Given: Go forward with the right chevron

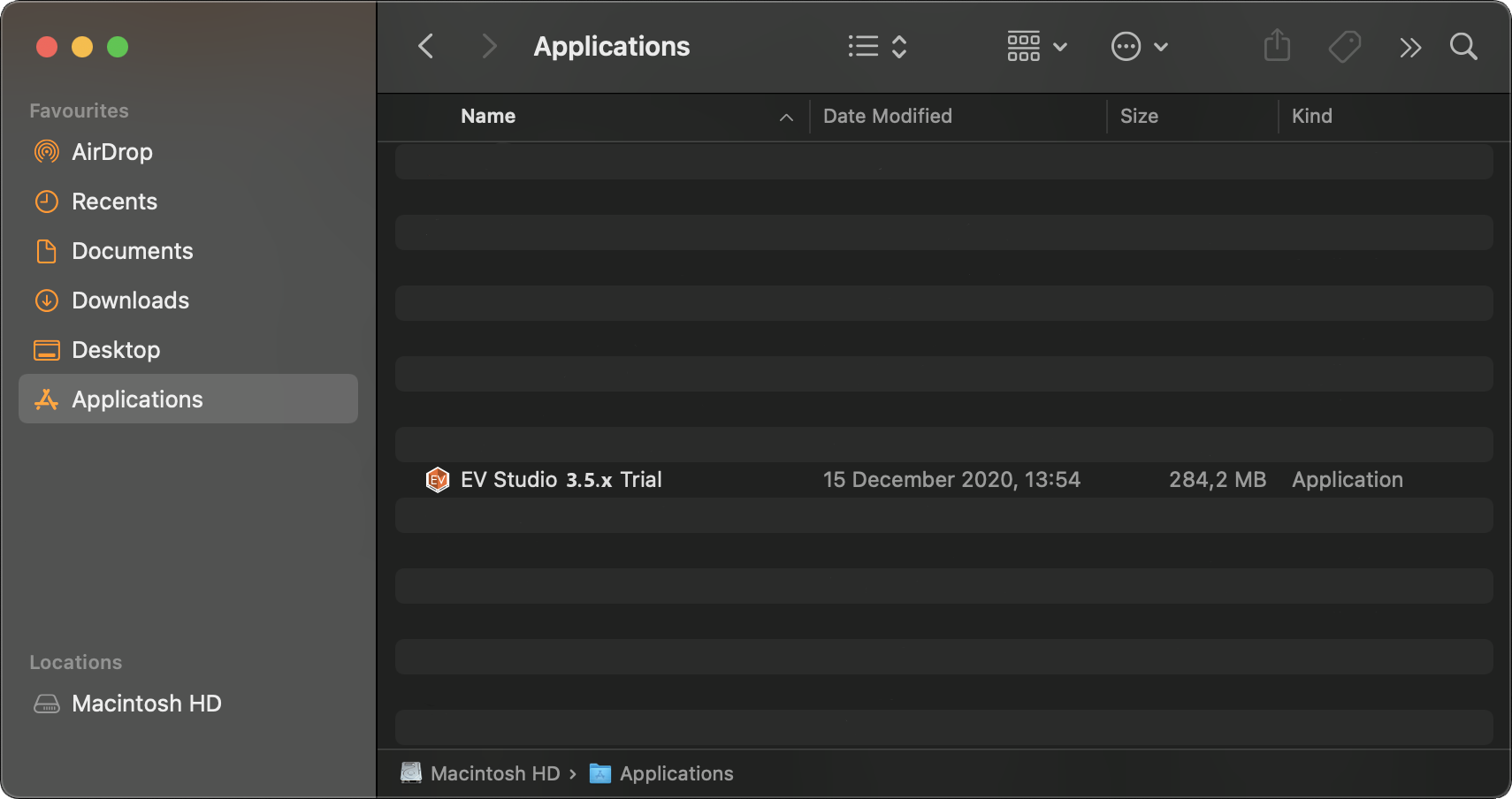Looking at the screenshot, I should (488, 46).
